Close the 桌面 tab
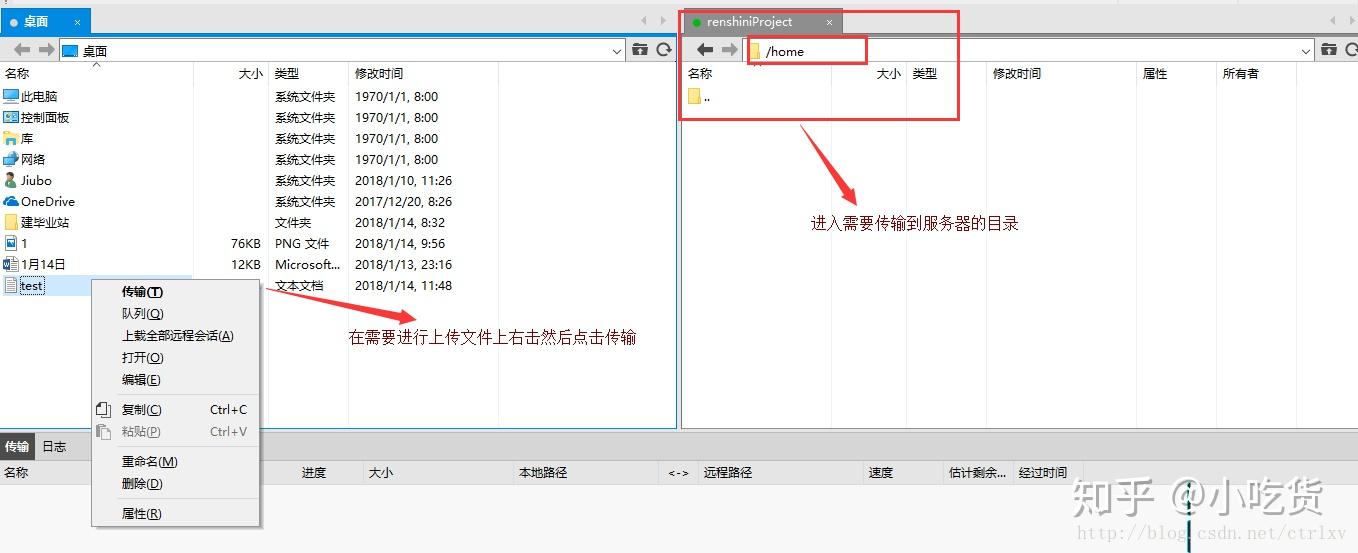 75,21
